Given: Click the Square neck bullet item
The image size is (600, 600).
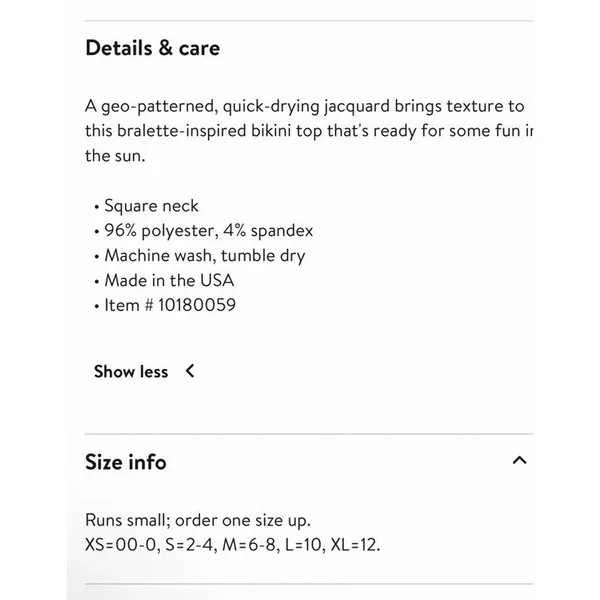Looking at the screenshot, I should click(152, 206).
